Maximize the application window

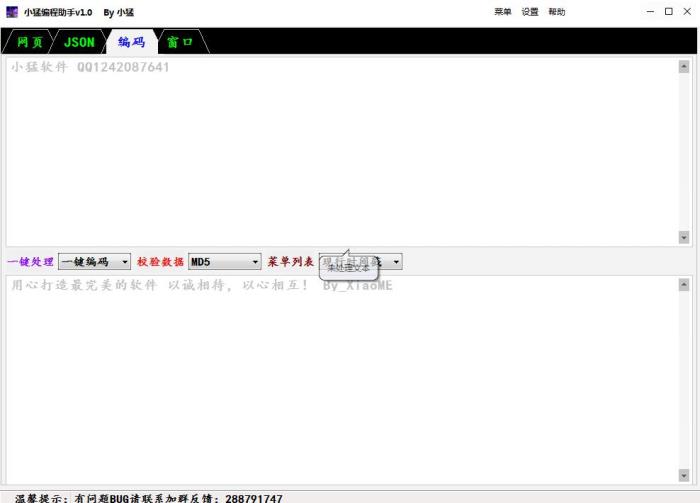669,12
